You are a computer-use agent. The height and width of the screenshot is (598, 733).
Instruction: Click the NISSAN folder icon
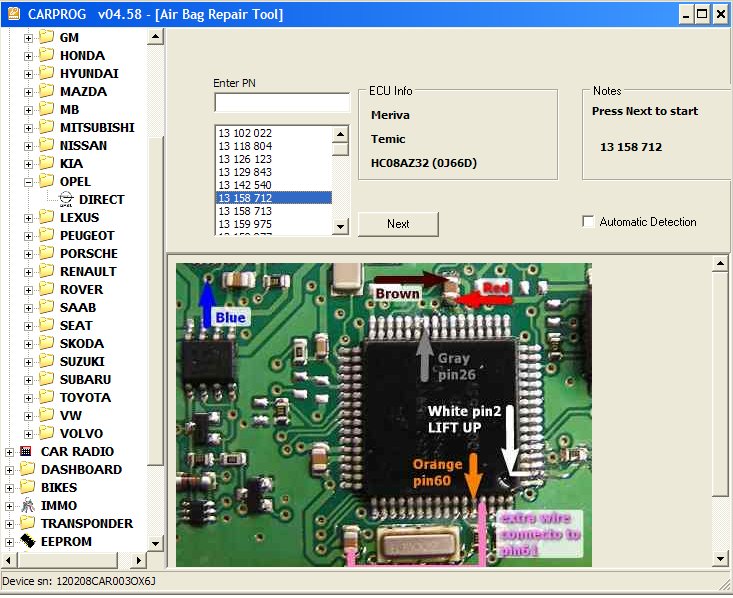(x=46, y=144)
